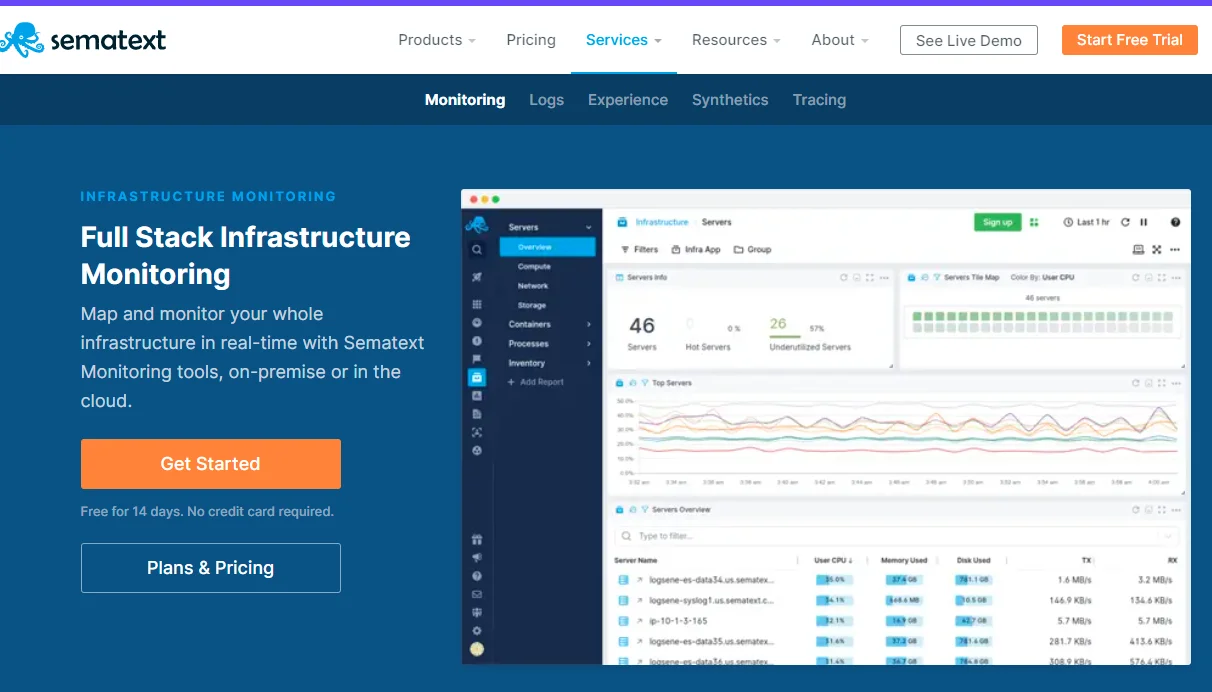The height and width of the screenshot is (692, 1212).
Task: Open the Last 1 hr time picker
Action: [1087, 222]
